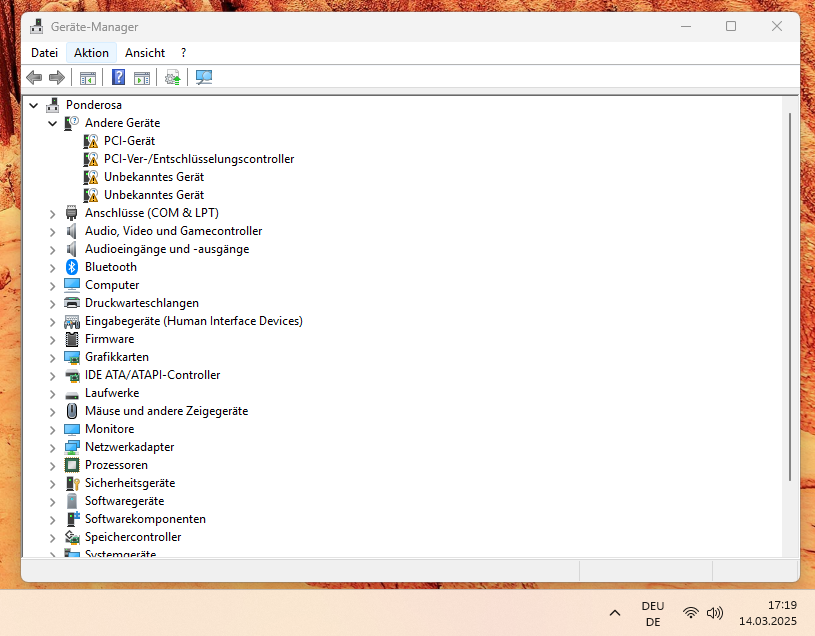Select the Druckwarteschlangen label
815x636 pixels.
coord(142,303)
